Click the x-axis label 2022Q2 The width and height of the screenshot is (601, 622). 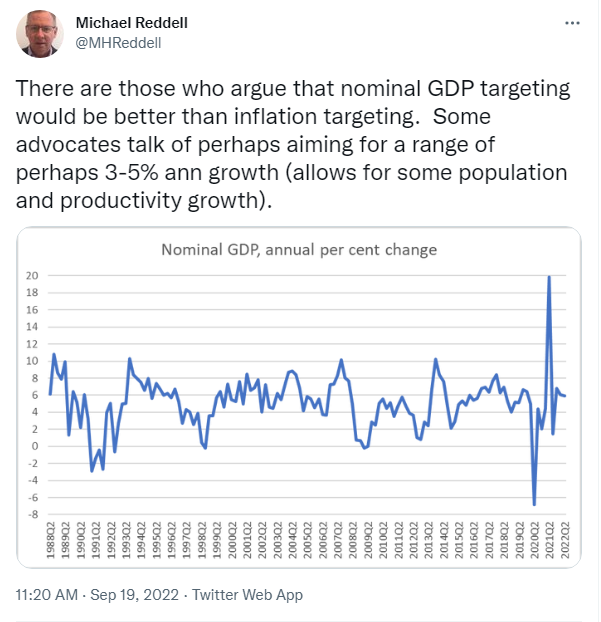click(566, 542)
